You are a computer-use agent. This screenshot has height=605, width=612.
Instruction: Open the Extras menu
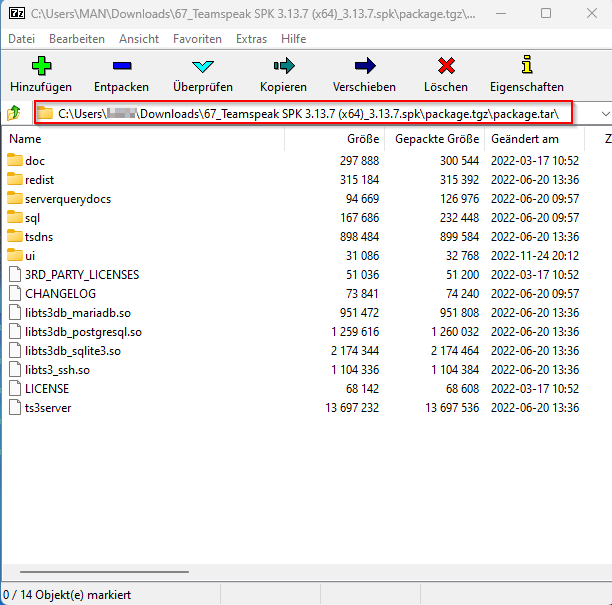[251, 38]
